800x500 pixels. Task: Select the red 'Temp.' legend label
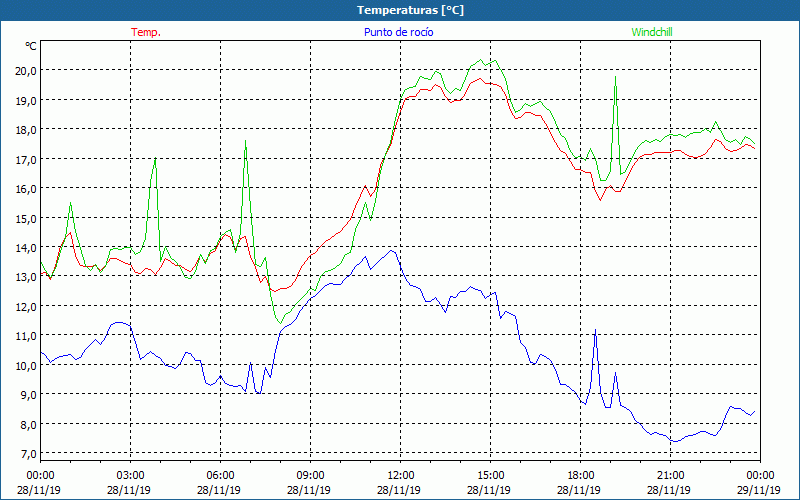pyautogui.click(x=146, y=32)
